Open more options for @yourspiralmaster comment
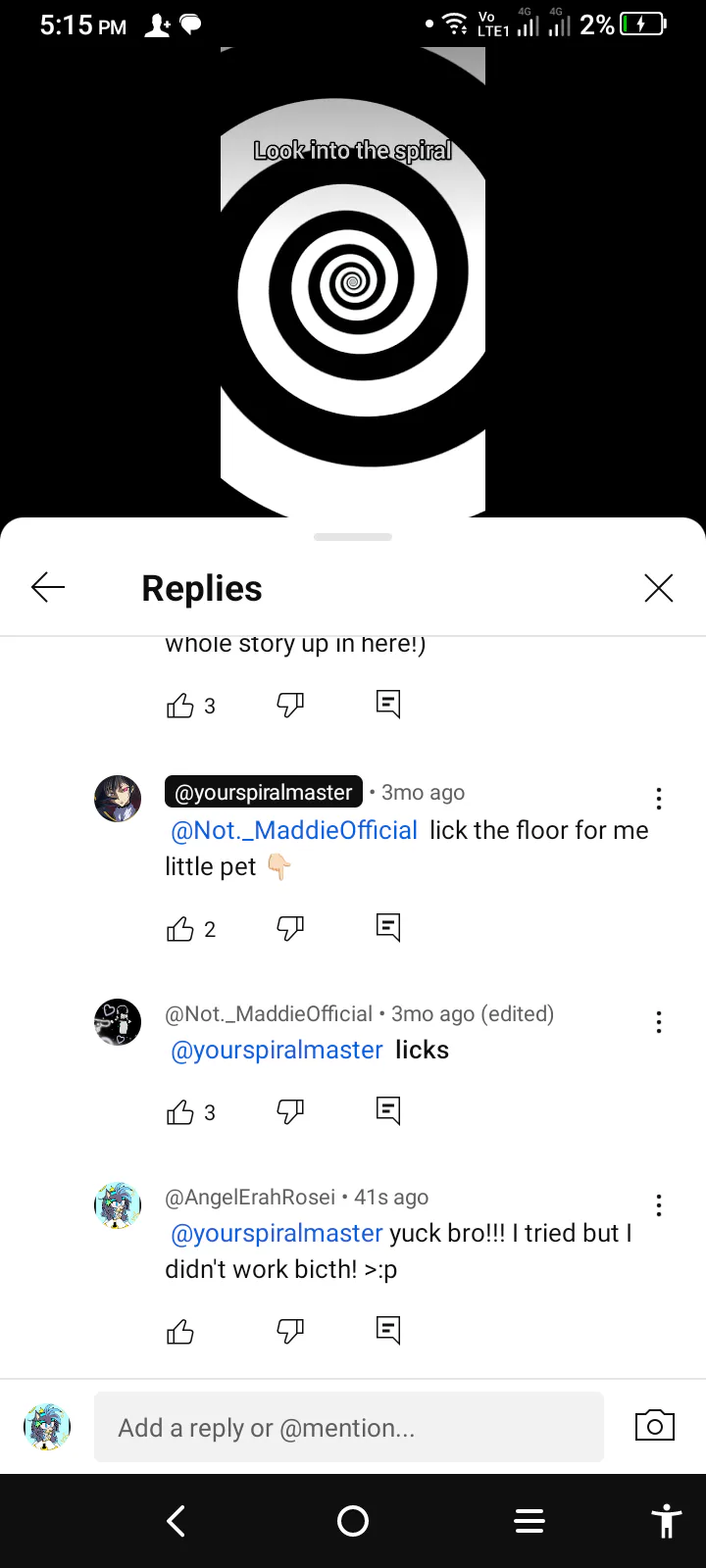Image resolution: width=706 pixels, height=1568 pixels. click(x=658, y=799)
